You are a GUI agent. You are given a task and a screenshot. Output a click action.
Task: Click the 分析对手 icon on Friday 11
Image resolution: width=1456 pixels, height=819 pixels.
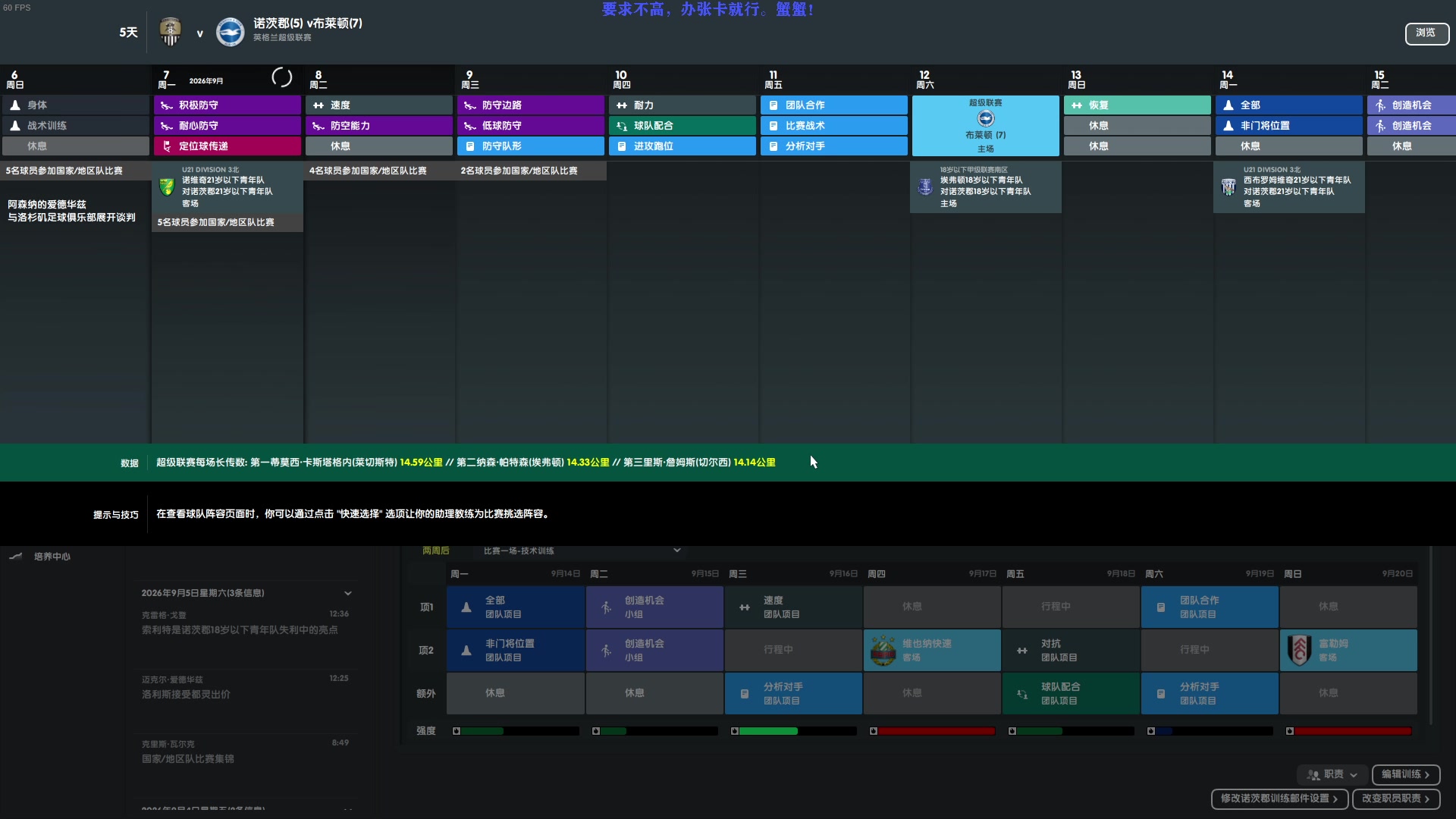pos(773,146)
